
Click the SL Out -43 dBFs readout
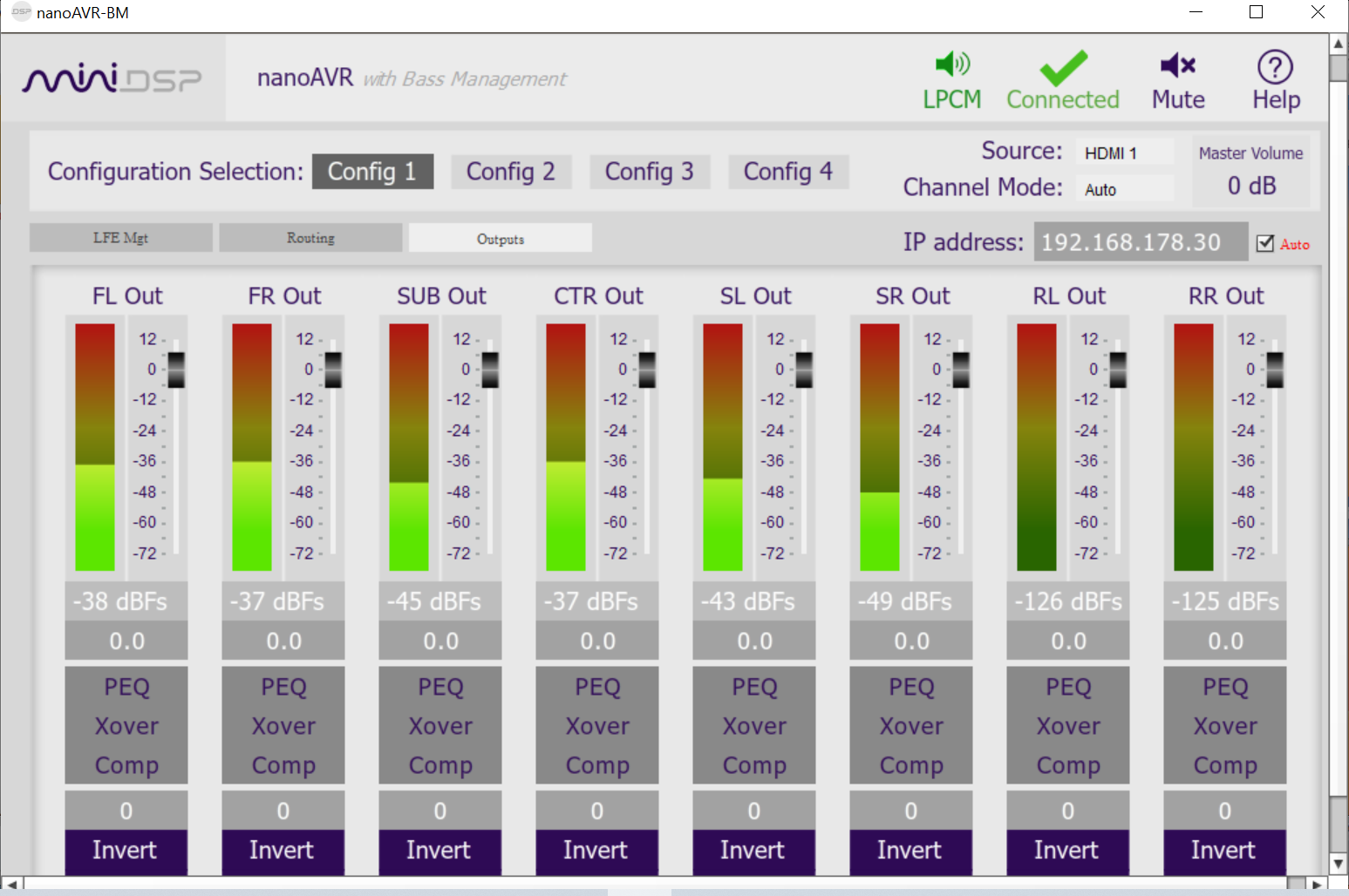pos(754,601)
